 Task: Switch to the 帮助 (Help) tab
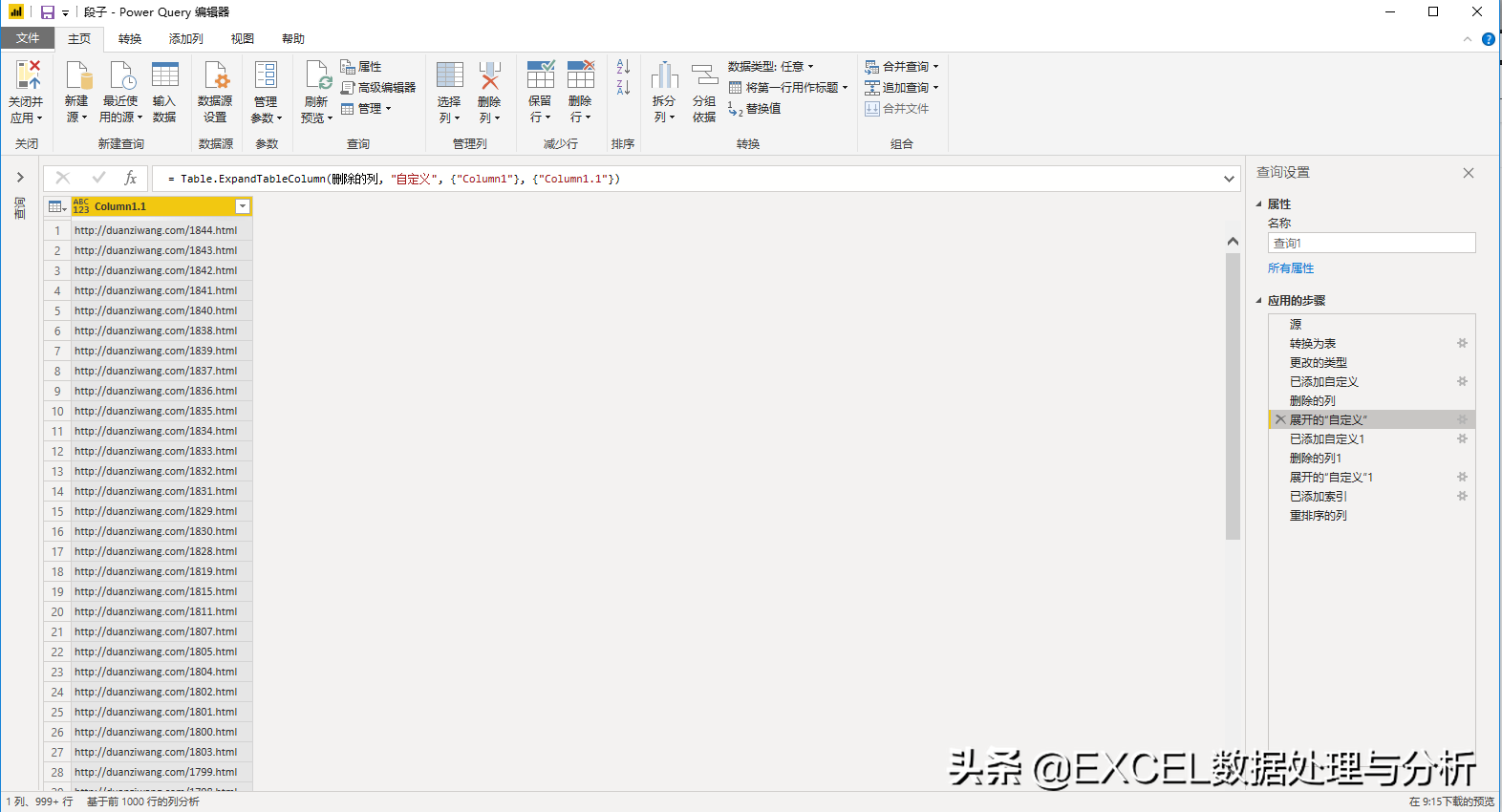(293, 39)
